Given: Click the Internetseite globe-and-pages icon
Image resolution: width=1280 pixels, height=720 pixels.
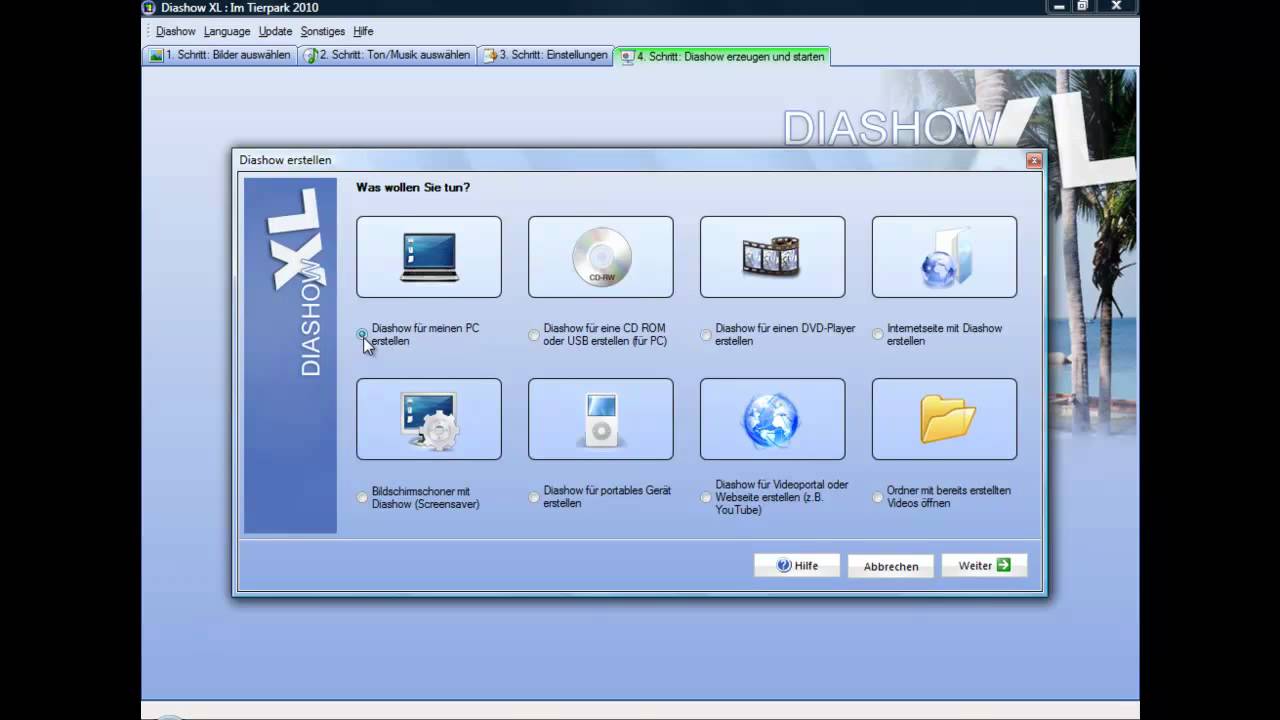Looking at the screenshot, I should point(945,257).
